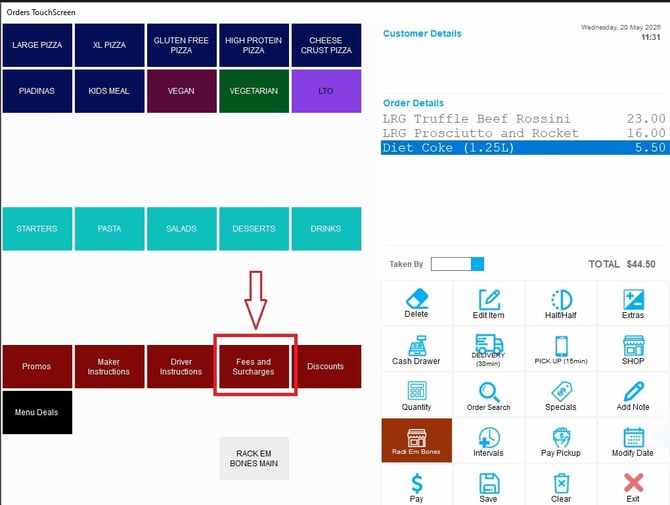Viewport: 670px width, 505px height.
Task: Open CHEESE CRUST PIZZA category
Action: click(326, 45)
